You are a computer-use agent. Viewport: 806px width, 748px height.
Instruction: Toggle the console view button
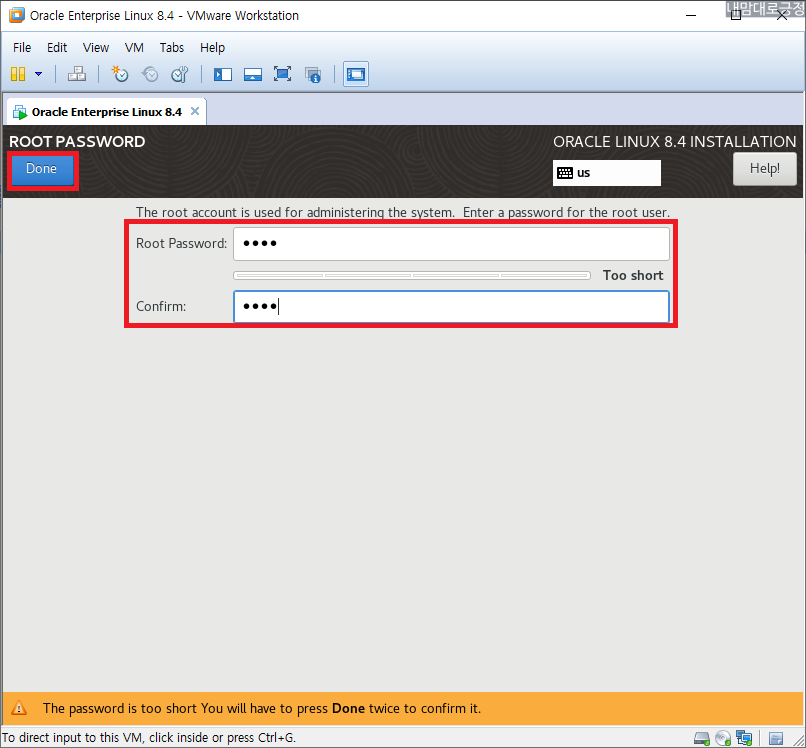356,74
